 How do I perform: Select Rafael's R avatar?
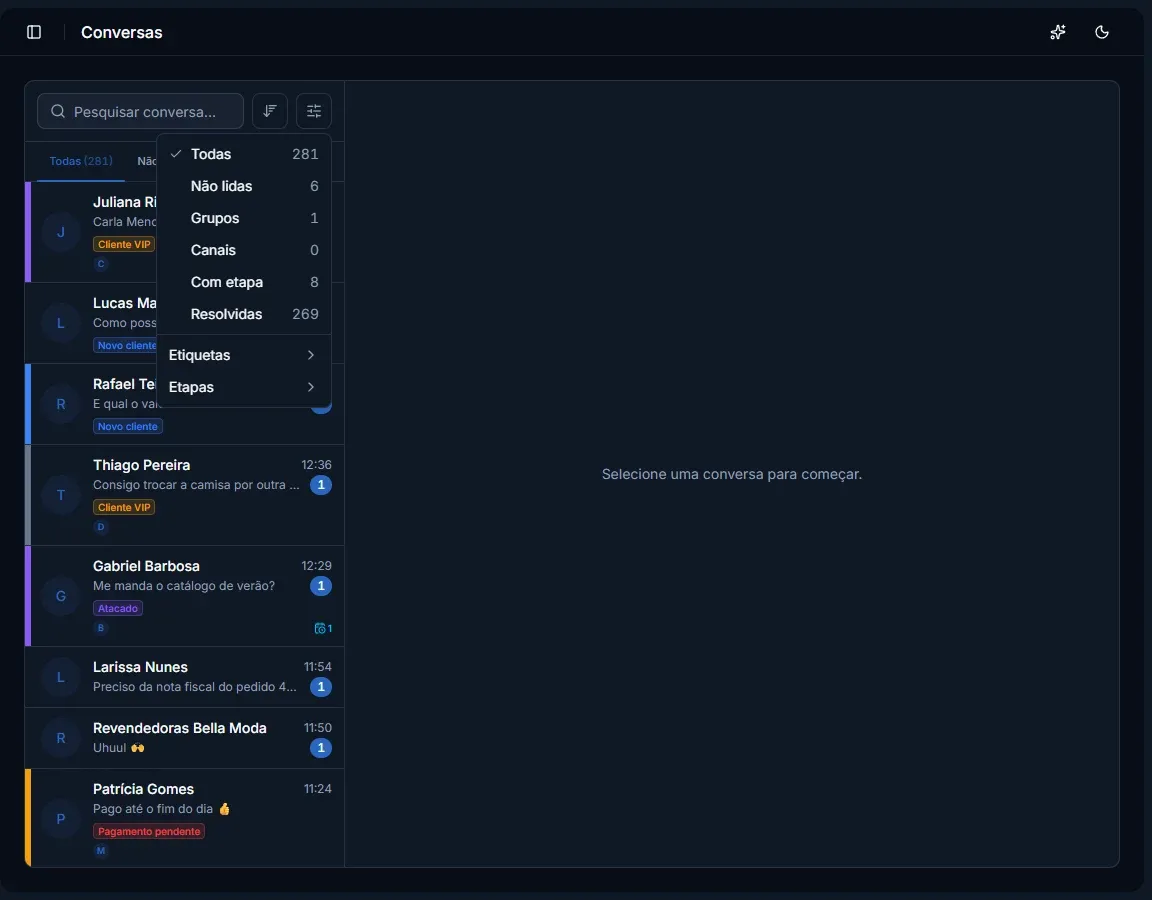coord(61,404)
